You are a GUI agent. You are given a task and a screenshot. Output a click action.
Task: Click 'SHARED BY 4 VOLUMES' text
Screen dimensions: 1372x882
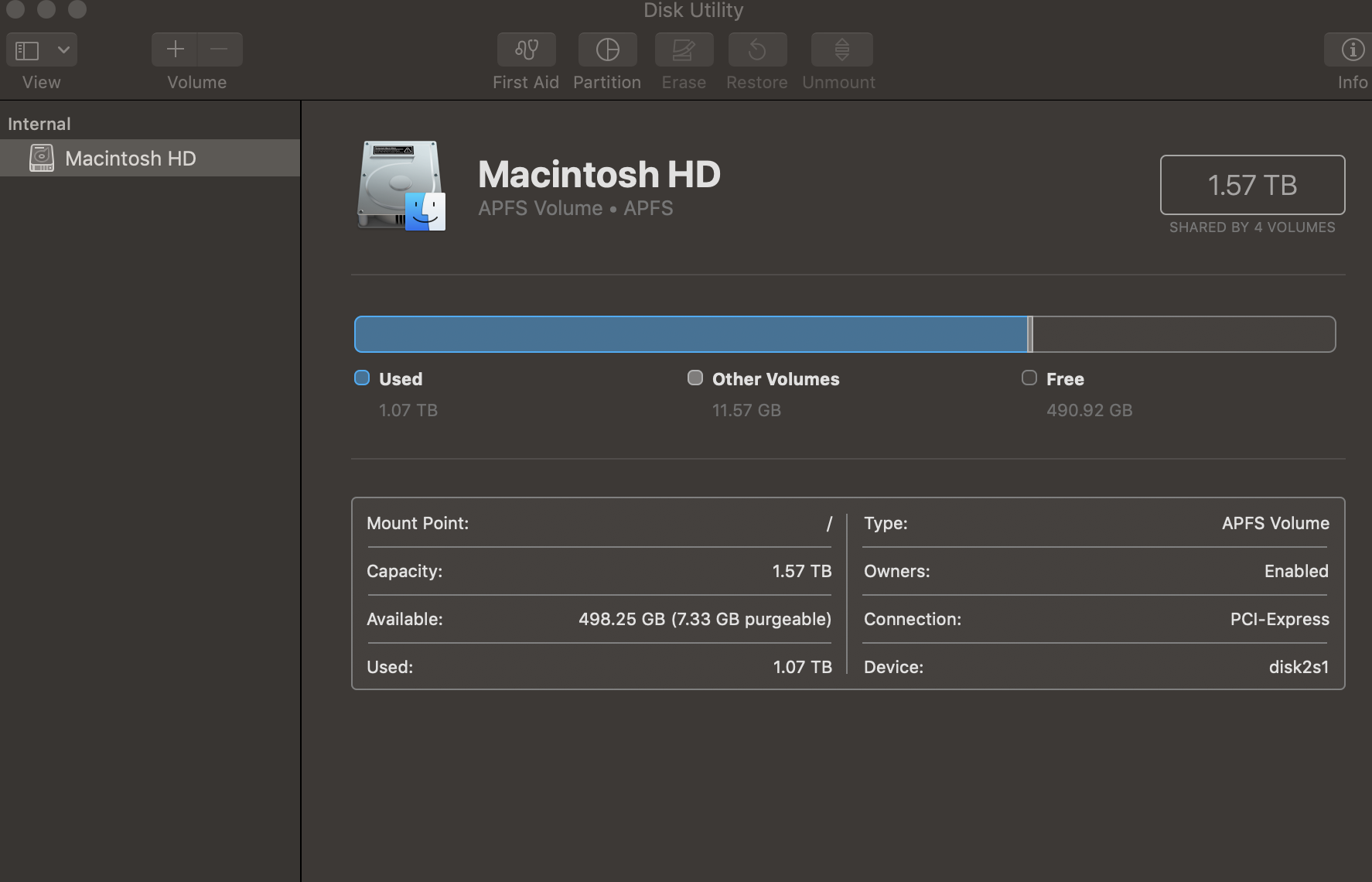1252,227
